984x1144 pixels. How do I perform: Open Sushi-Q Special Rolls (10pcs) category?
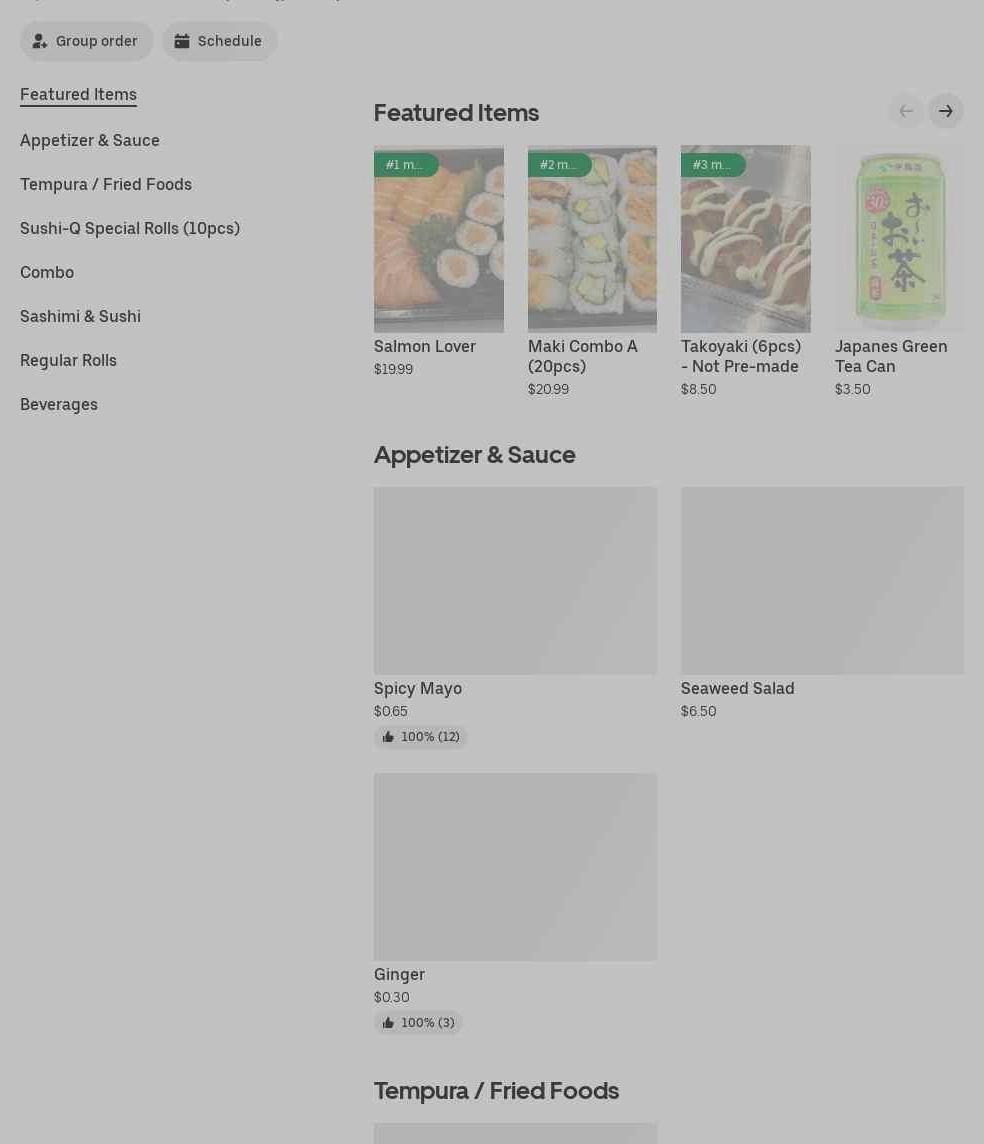coord(130,228)
